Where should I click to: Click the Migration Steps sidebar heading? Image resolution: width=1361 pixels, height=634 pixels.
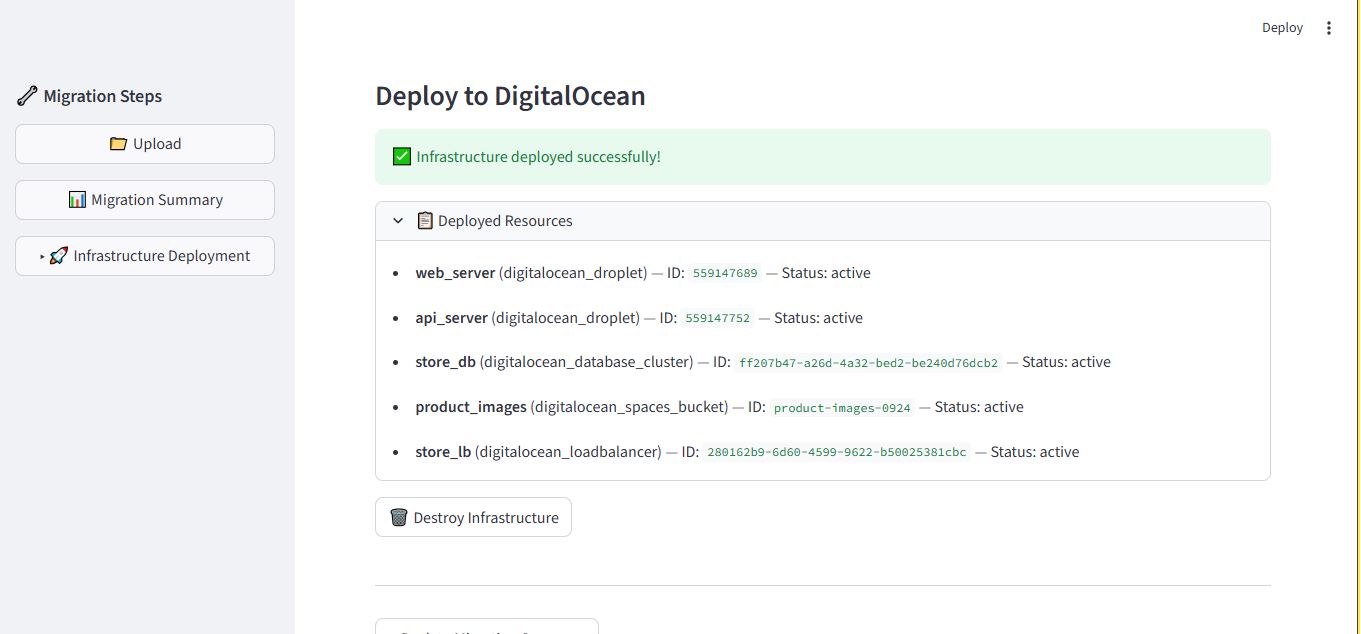(x=102, y=97)
